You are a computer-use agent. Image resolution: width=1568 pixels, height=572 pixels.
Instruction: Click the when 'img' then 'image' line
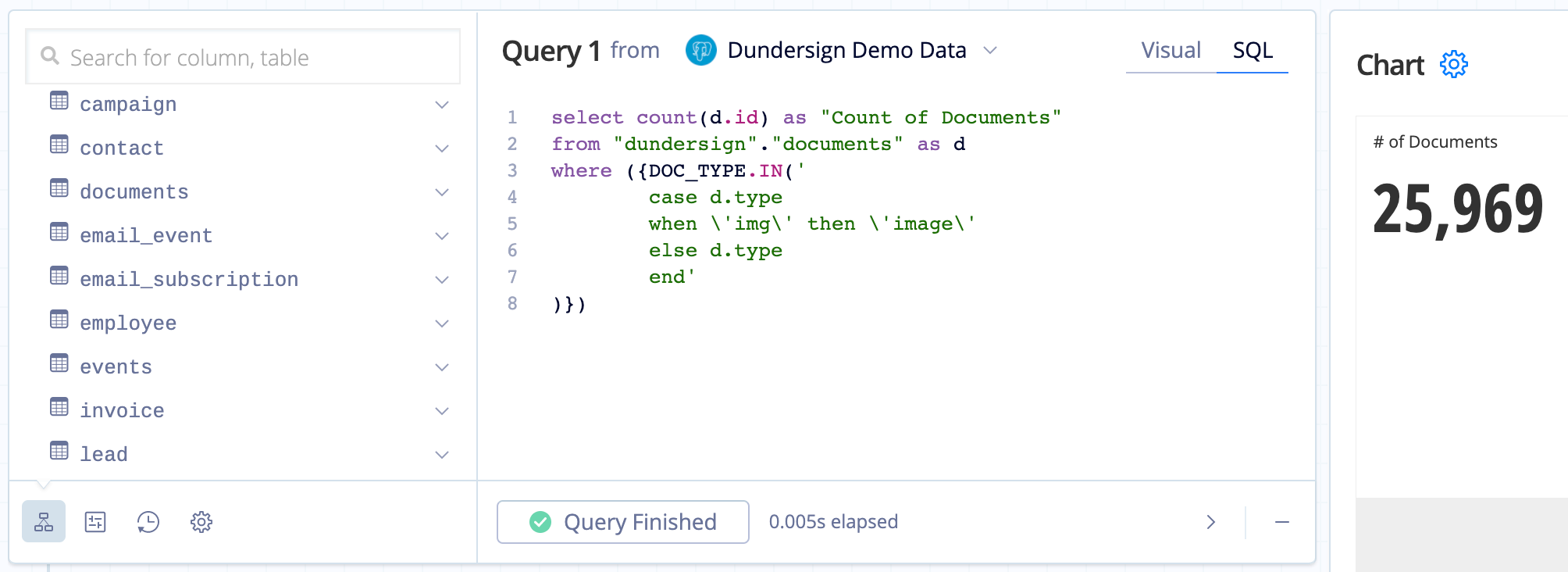pyautogui.click(x=812, y=223)
